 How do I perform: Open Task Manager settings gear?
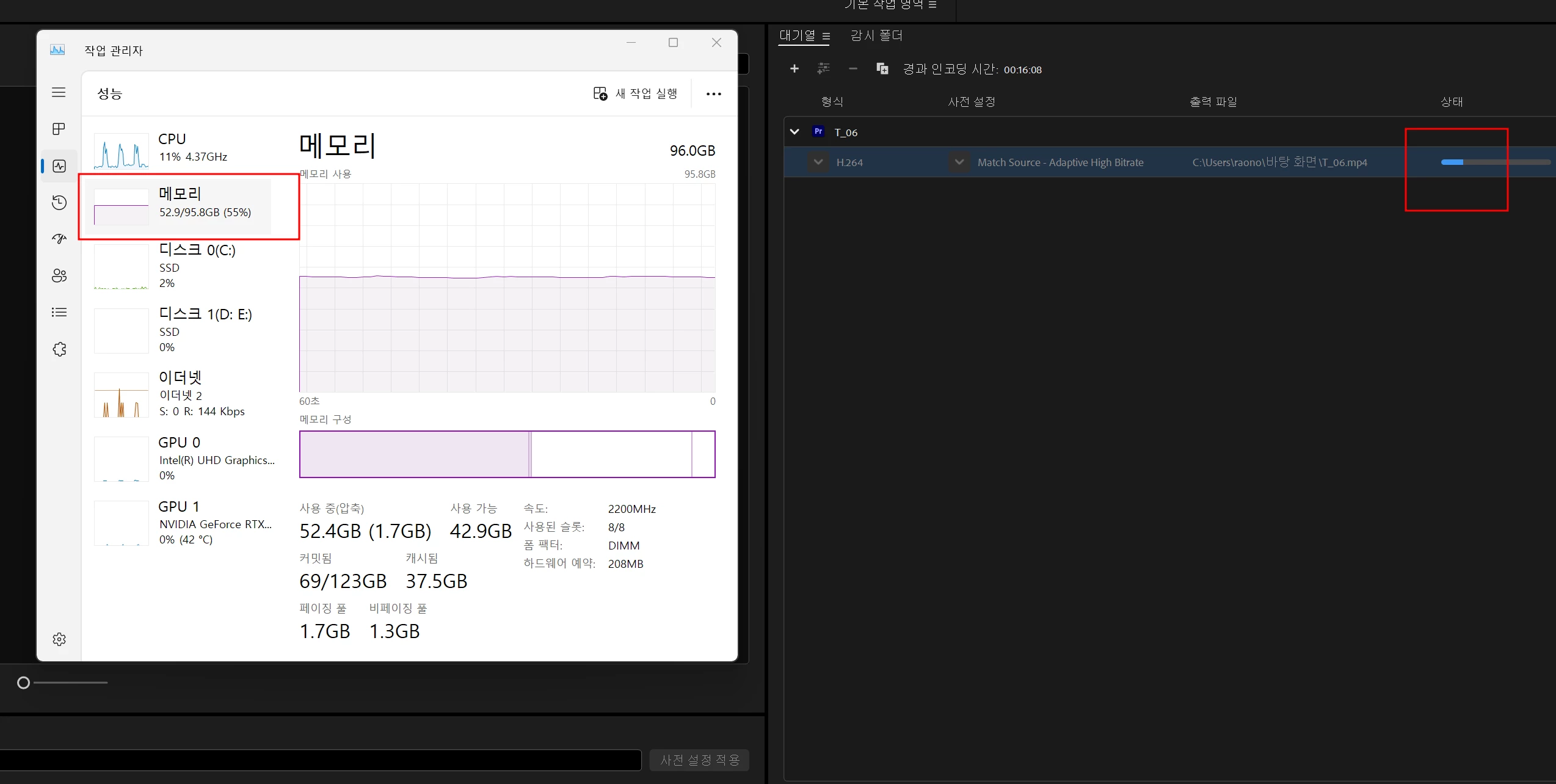(59, 639)
